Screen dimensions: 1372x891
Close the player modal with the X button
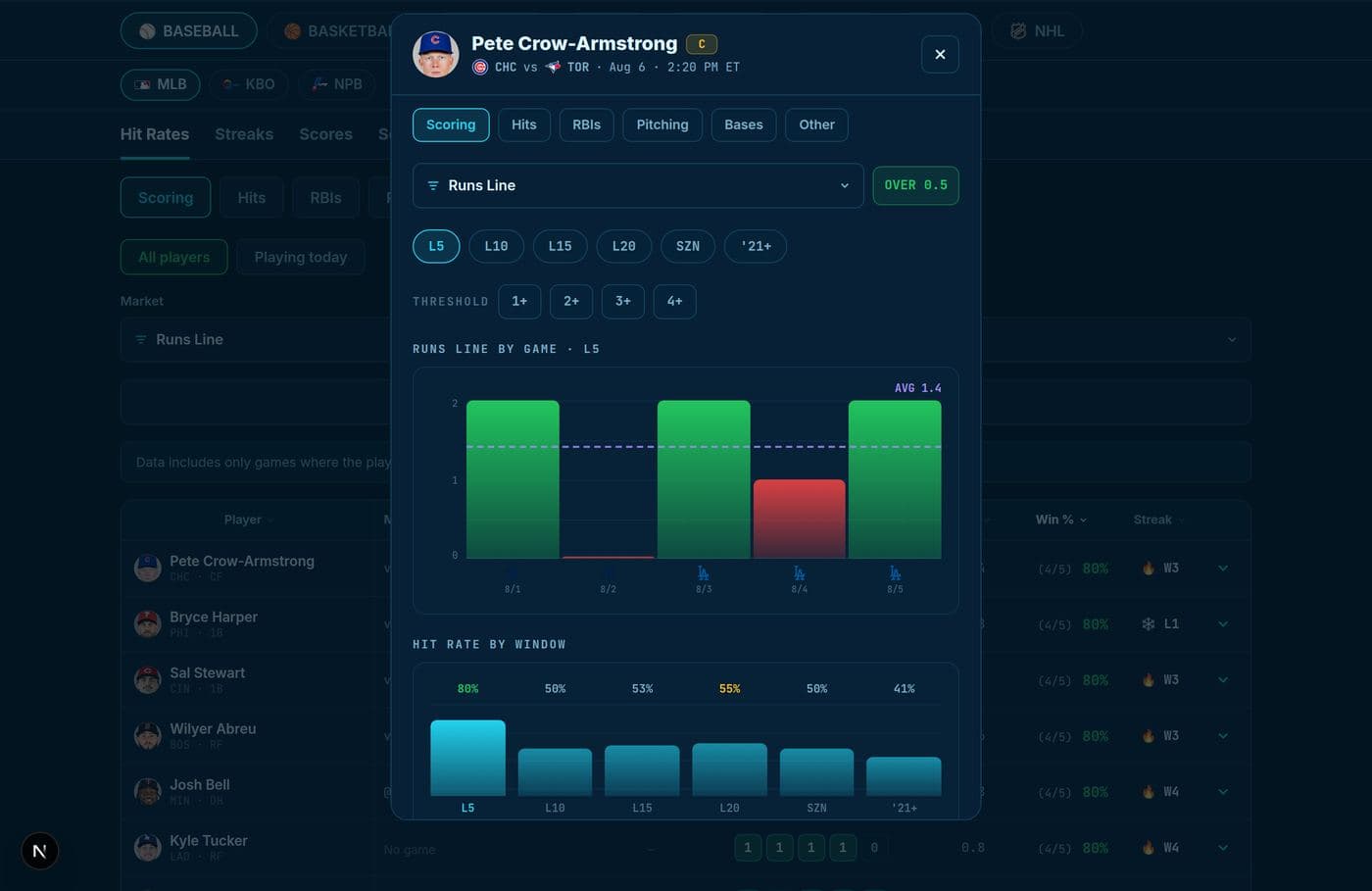point(940,55)
